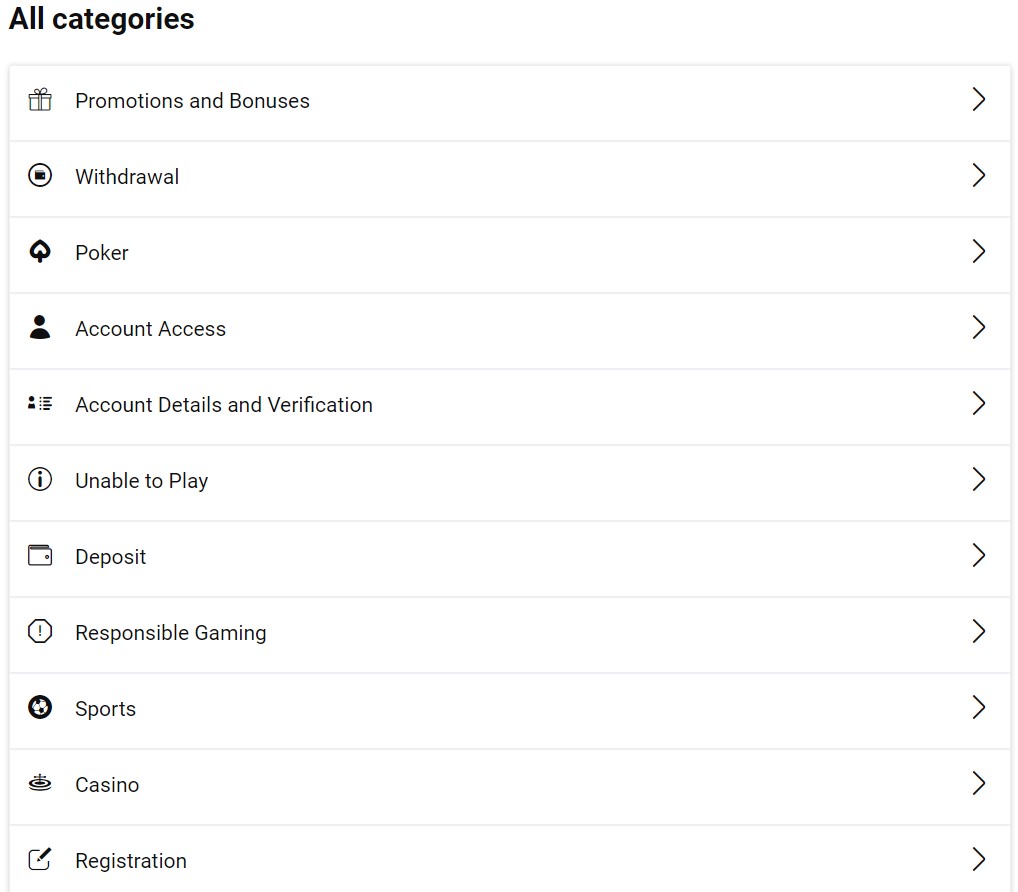The width and height of the screenshot is (1018, 892).
Task: Click the Account Details and Verification icon
Action: click(40, 404)
